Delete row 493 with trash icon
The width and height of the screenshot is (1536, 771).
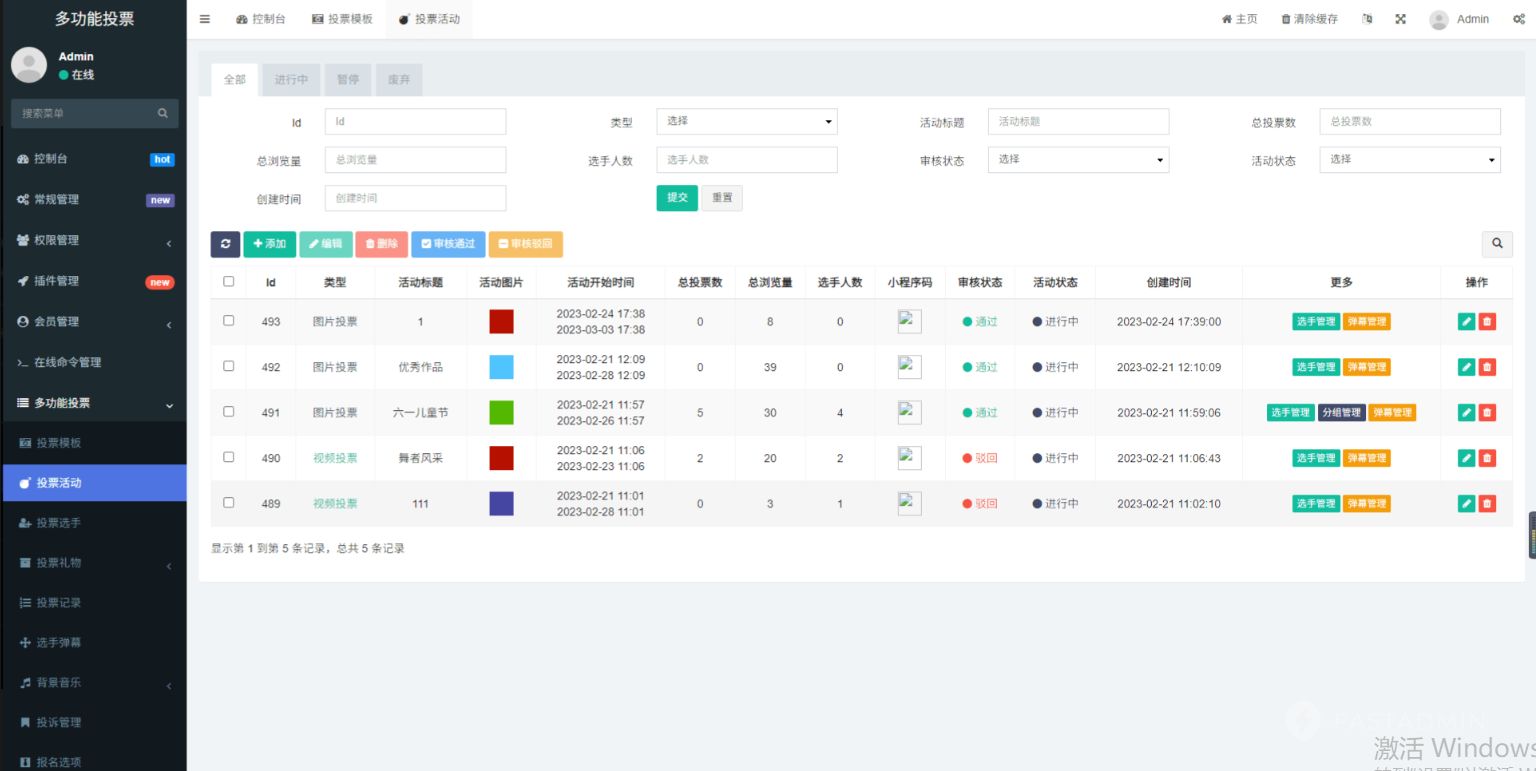pyautogui.click(x=1487, y=322)
